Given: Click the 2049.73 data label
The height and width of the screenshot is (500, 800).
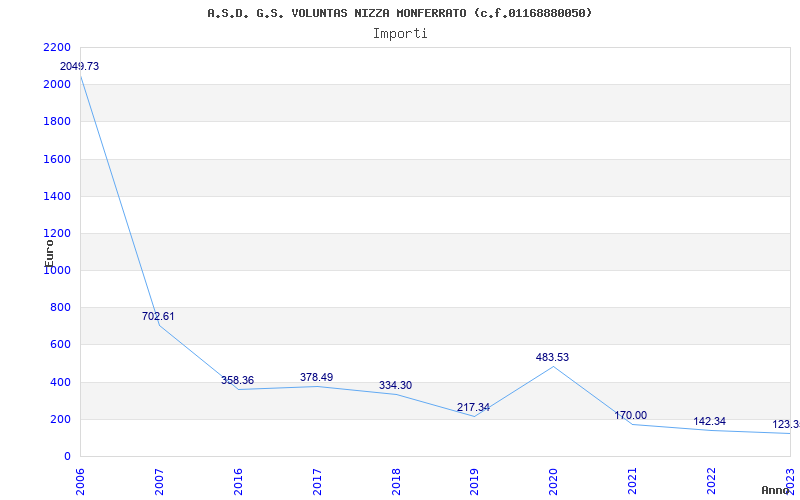Looking at the screenshot, I should tap(80, 66).
